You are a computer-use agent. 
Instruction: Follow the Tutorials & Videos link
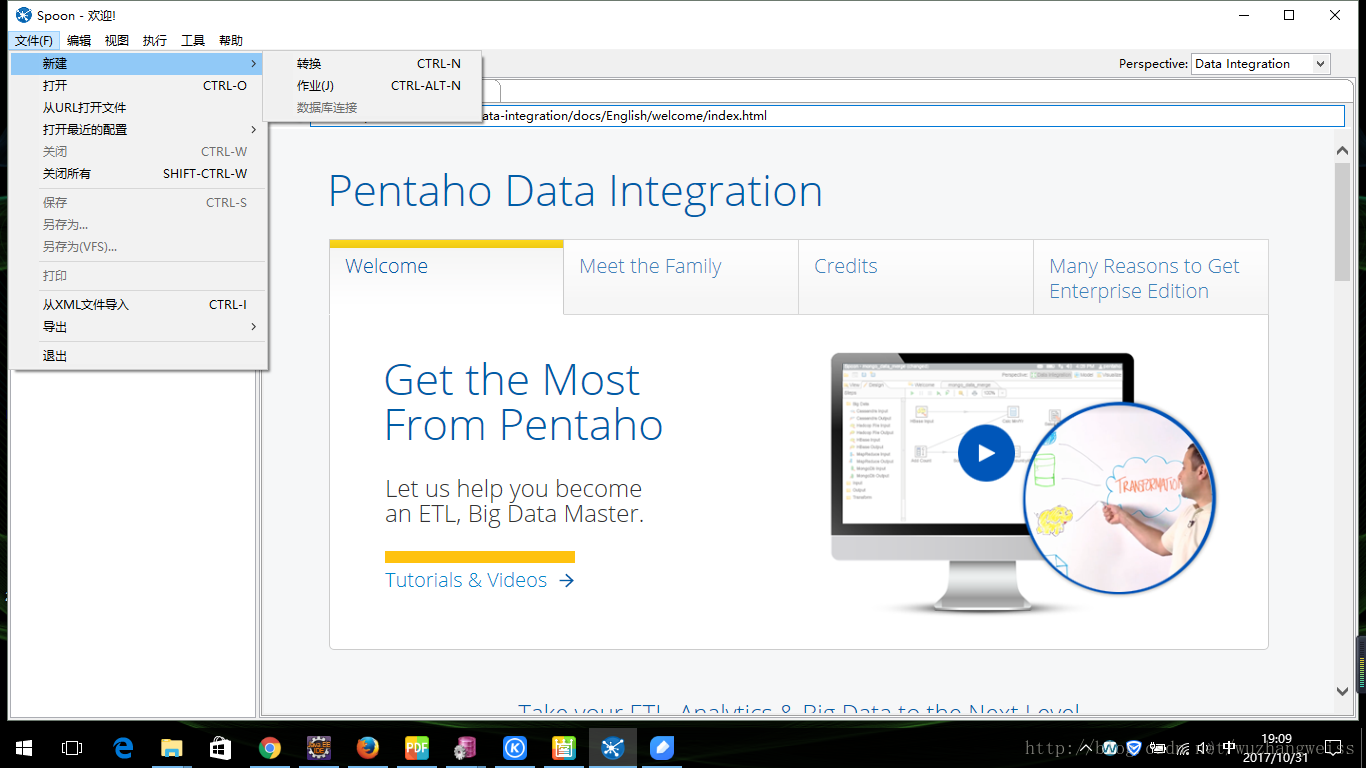[x=480, y=580]
